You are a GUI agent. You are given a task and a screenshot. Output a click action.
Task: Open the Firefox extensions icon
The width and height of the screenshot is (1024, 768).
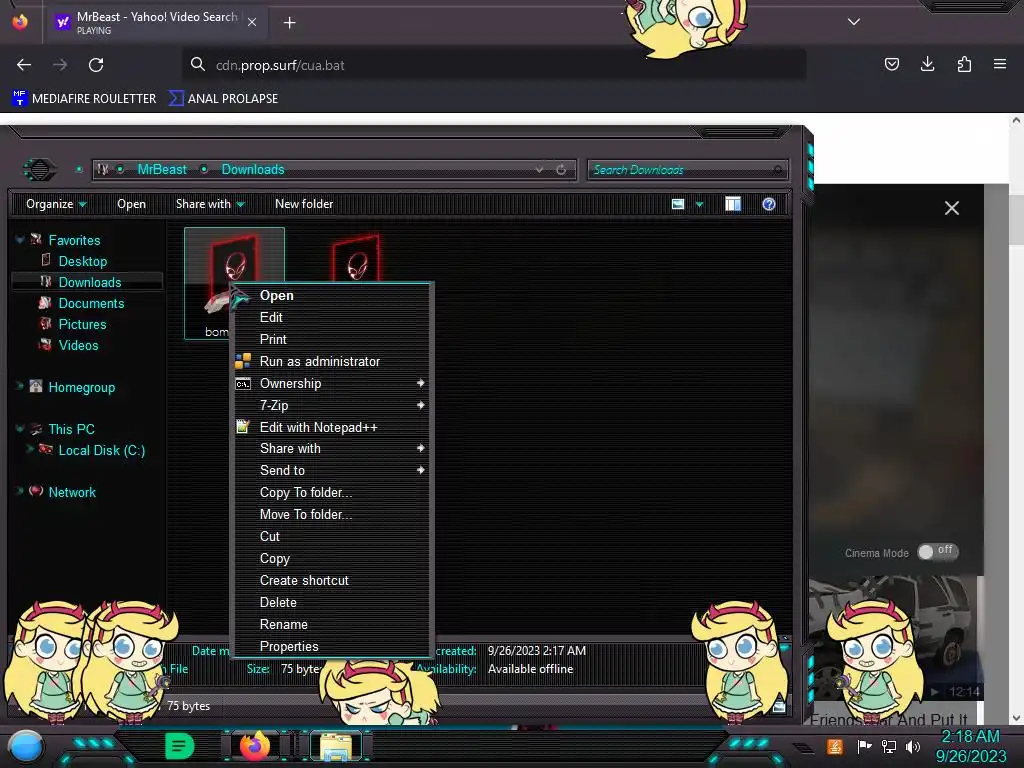(x=964, y=64)
